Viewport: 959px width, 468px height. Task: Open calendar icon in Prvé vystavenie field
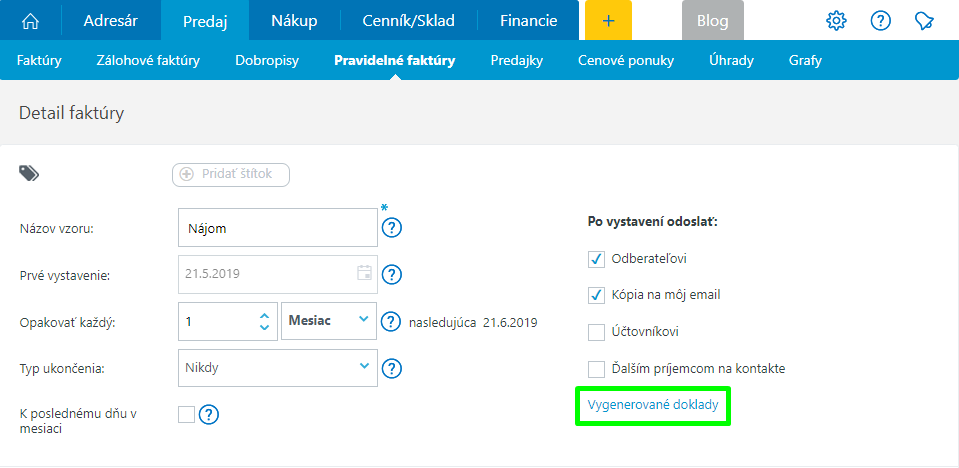(364, 273)
